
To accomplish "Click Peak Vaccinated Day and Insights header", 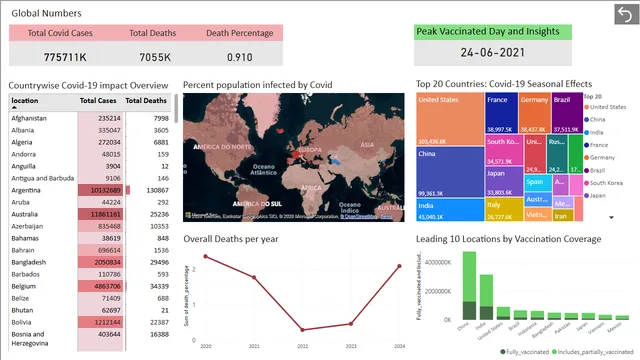I will [493, 32].
